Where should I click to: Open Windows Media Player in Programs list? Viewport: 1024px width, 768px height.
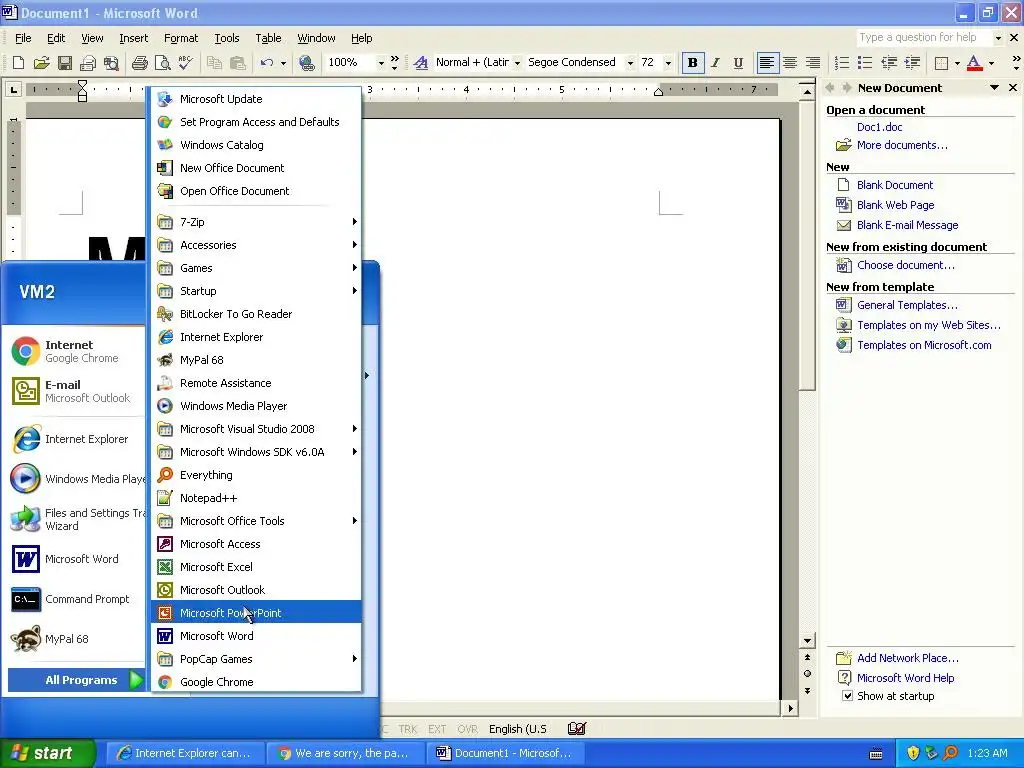(x=256, y=406)
